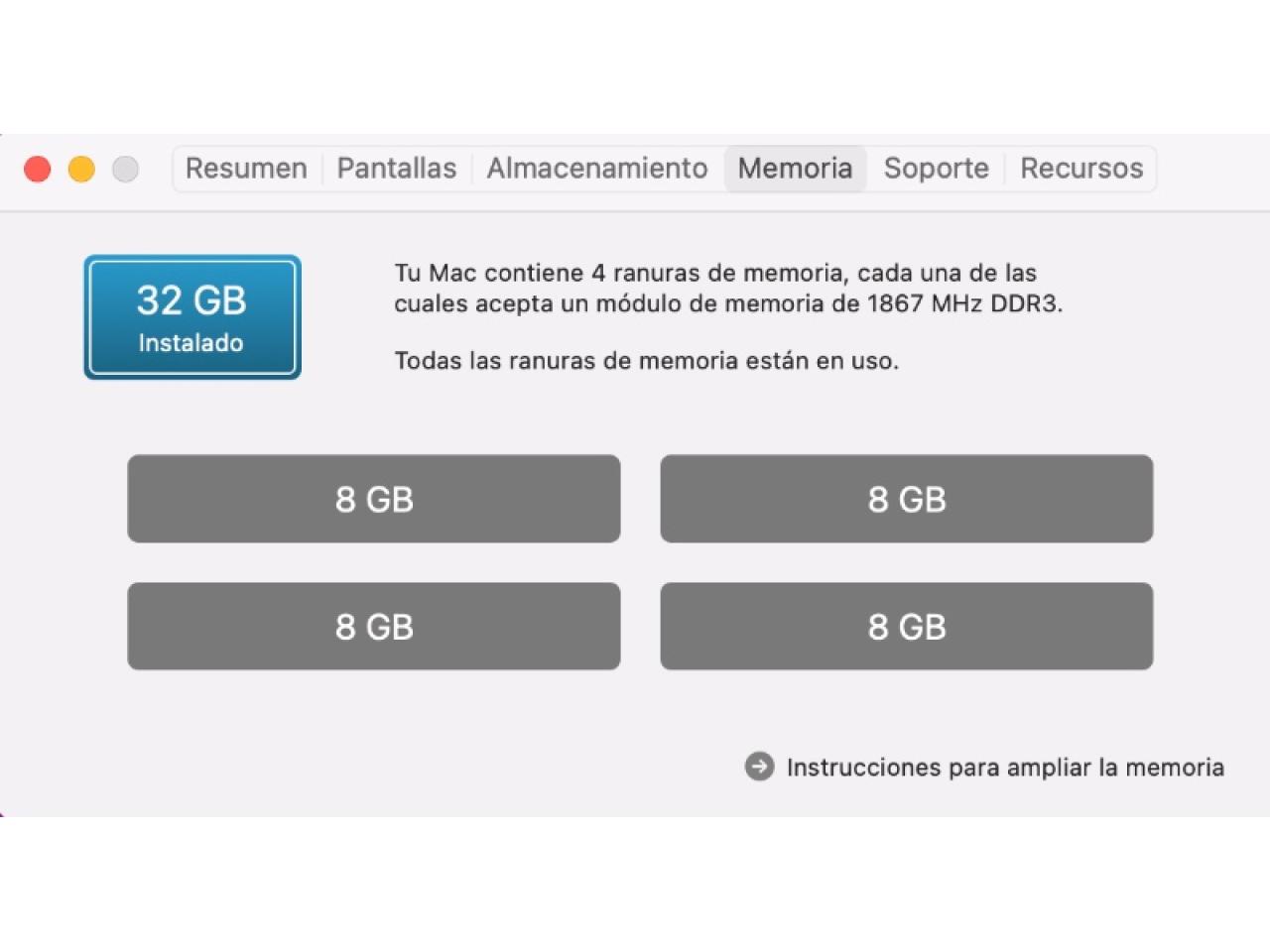1270x952 pixels.
Task: Click the gray disabled zoom window button
Action: point(125,170)
